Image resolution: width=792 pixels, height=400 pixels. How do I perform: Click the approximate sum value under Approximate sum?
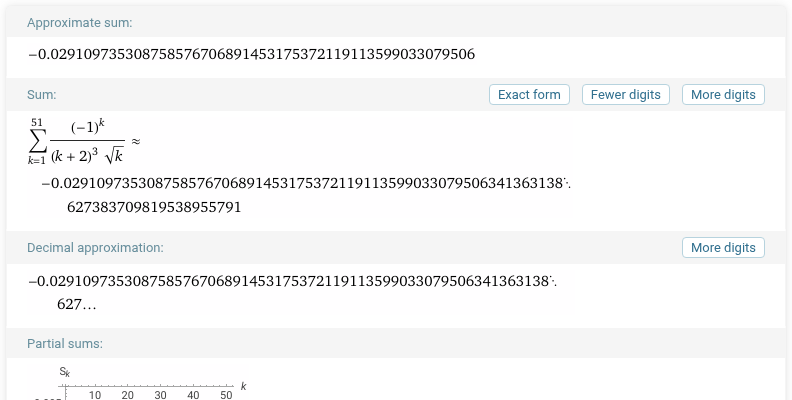(252, 54)
